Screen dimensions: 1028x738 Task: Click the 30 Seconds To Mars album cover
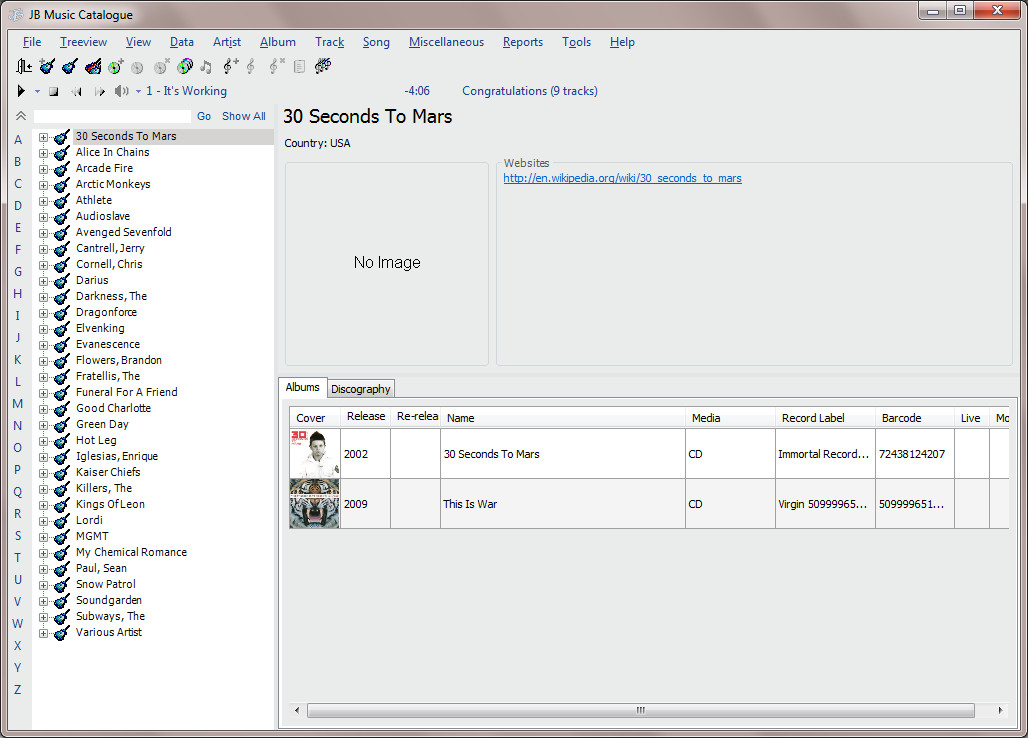tap(315, 454)
